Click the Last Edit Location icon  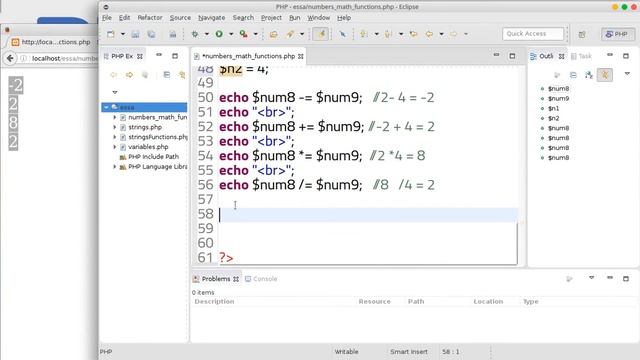tap(413, 34)
